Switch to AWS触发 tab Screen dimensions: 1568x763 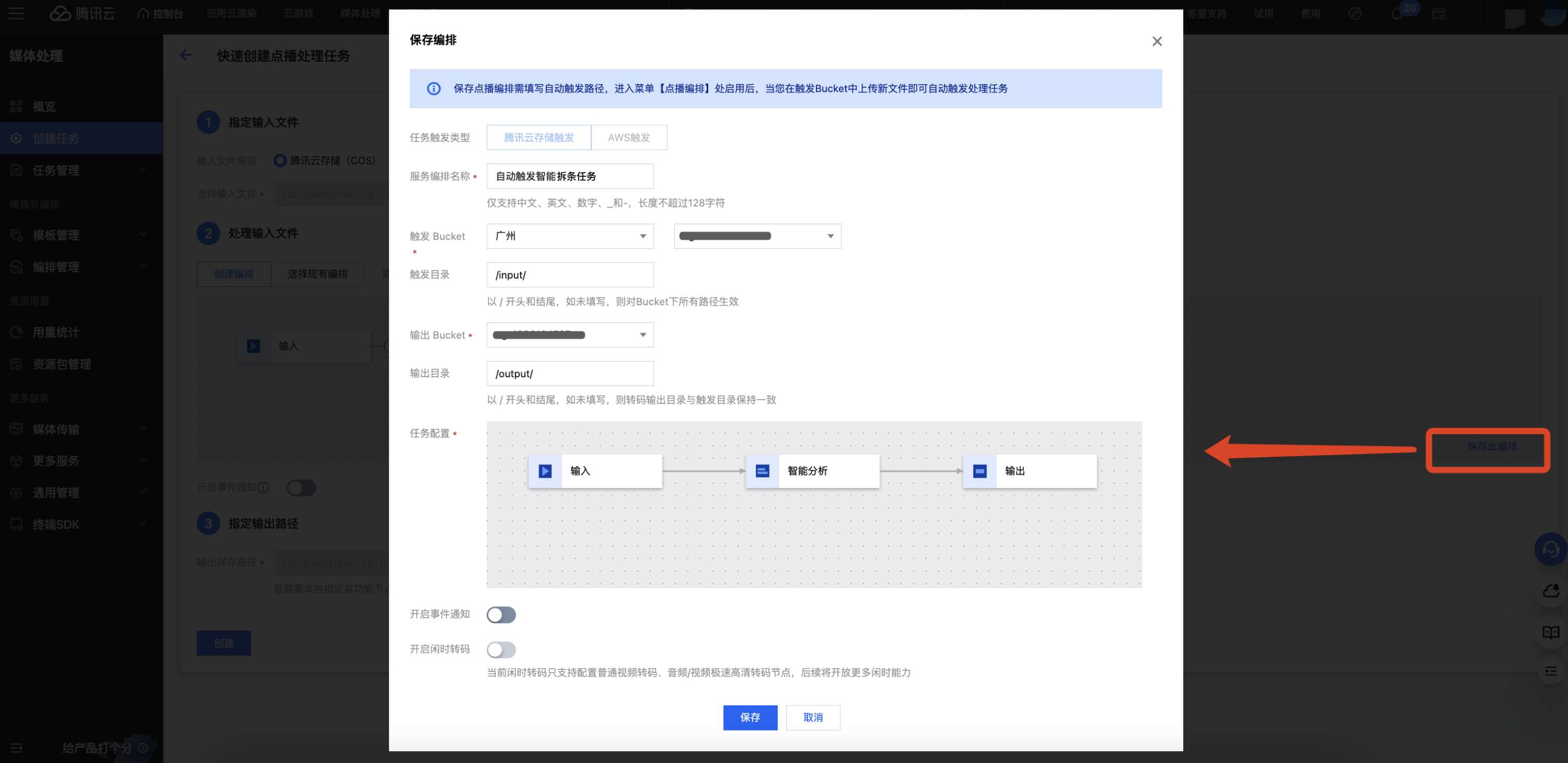coord(629,137)
